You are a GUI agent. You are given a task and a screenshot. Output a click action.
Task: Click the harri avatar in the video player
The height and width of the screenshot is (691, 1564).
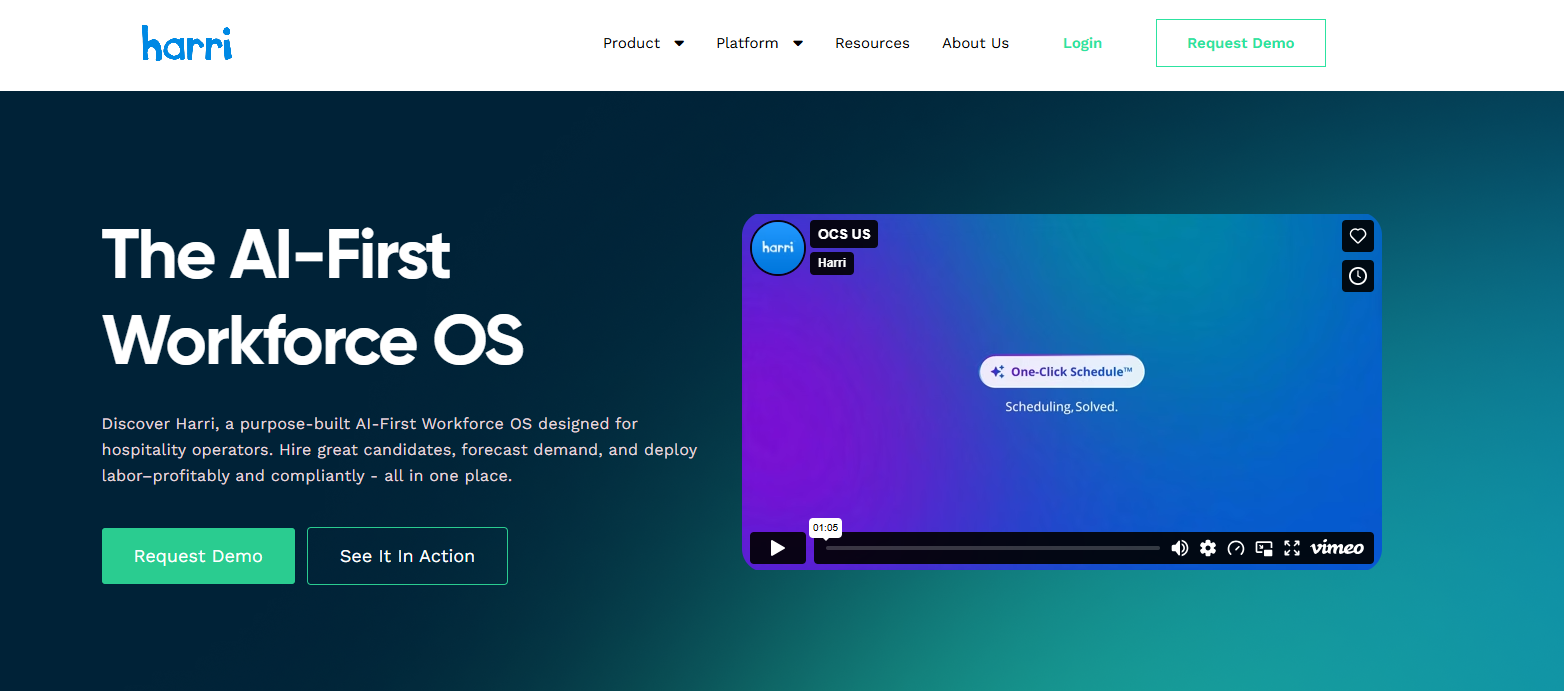click(778, 248)
